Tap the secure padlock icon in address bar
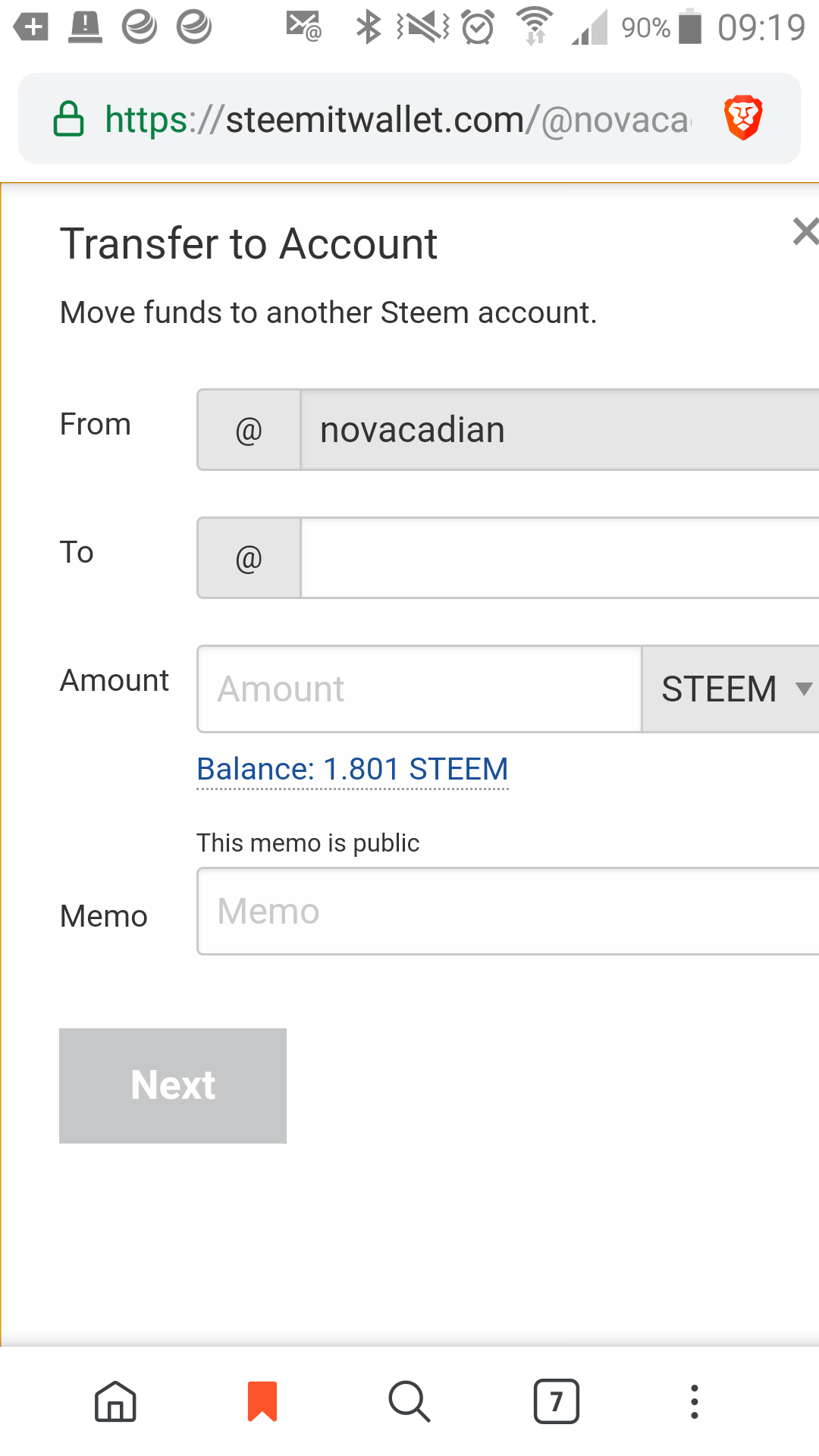The height and width of the screenshot is (1456, 819). point(68,119)
